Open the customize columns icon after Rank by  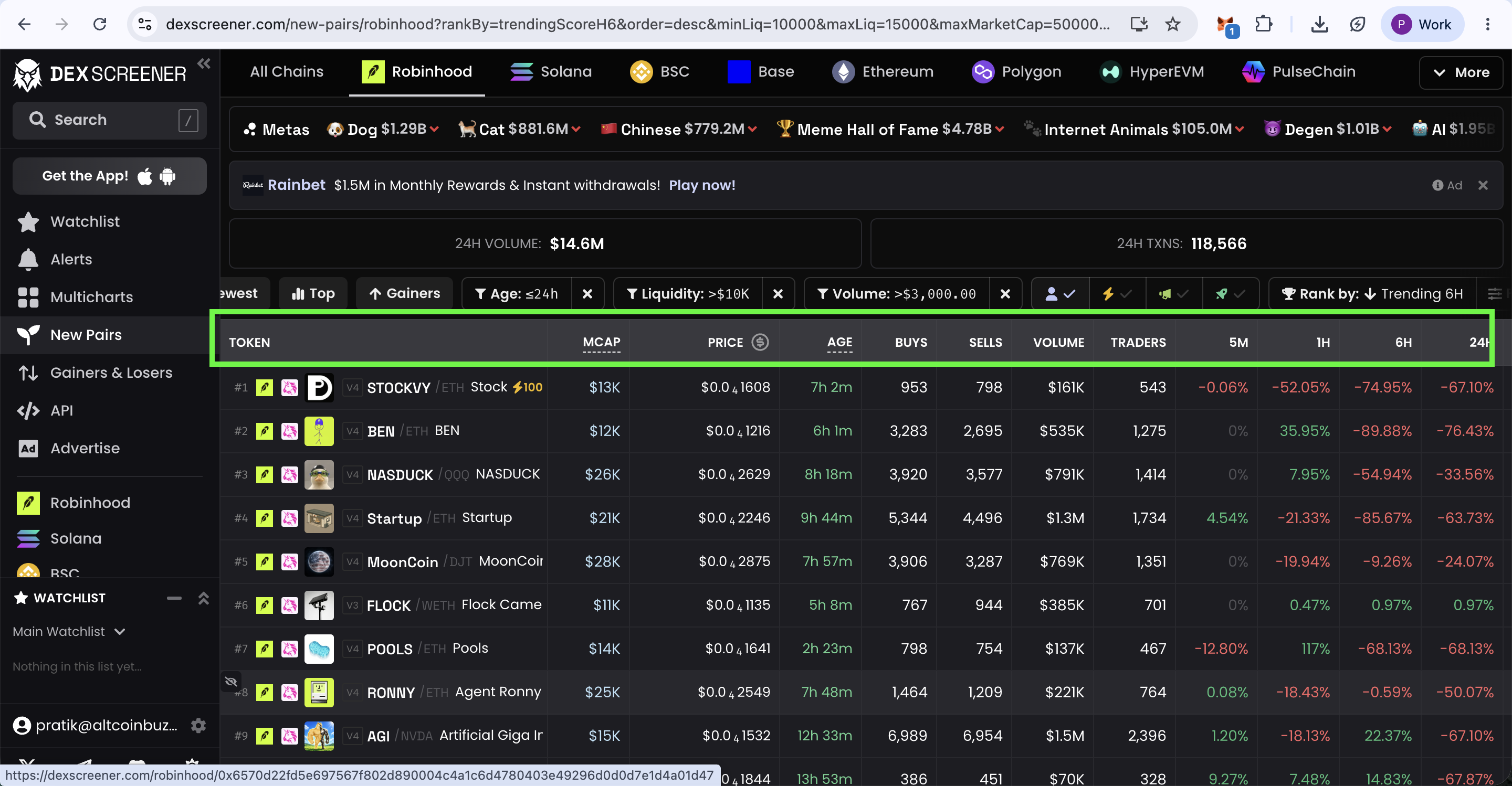coord(1494,294)
